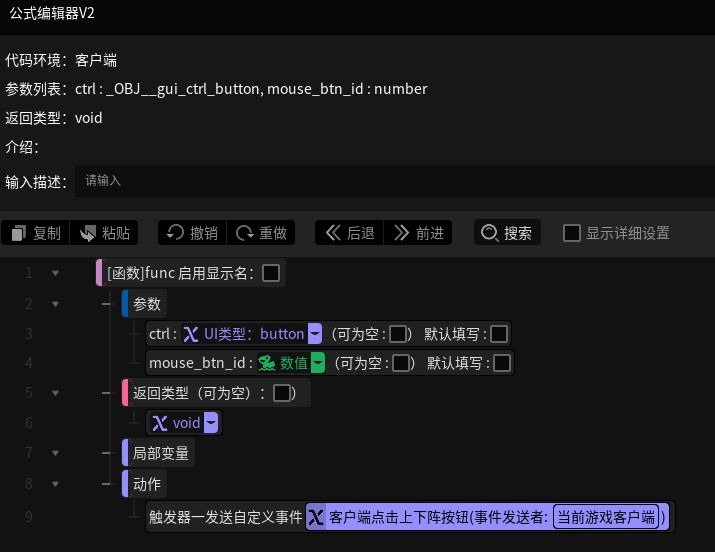Click the 搜索 button
This screenshot has width=715, height=552.
(507, 233)
